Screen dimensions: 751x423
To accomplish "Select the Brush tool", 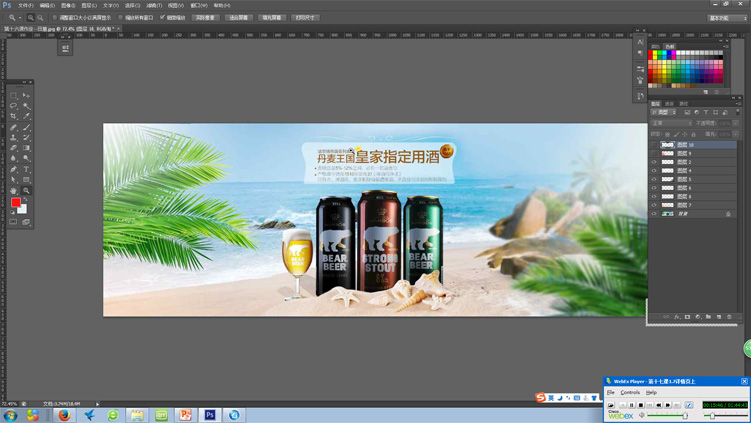I will 26,127.
